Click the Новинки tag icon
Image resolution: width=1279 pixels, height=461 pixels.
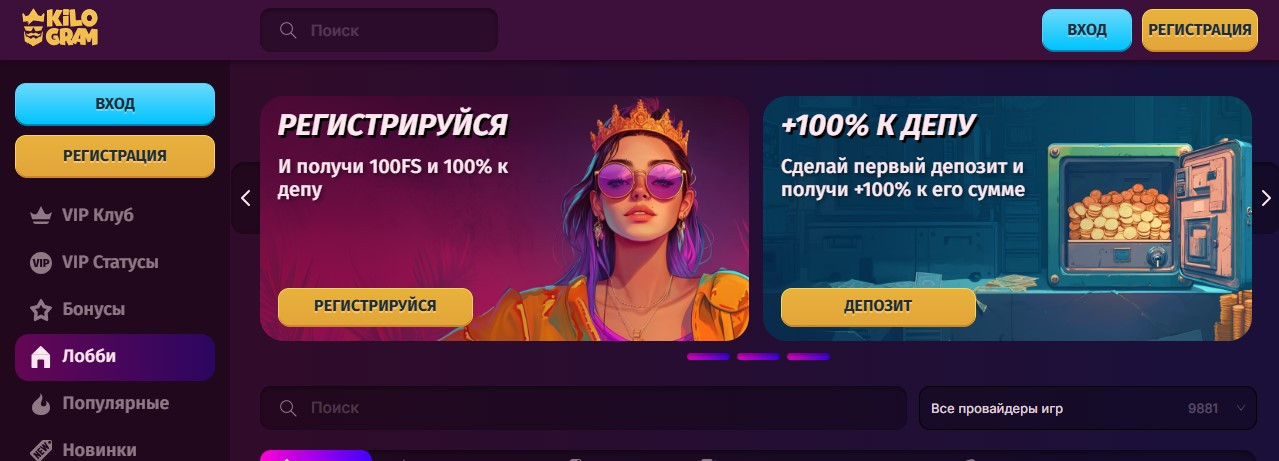[x=41, y=450]
